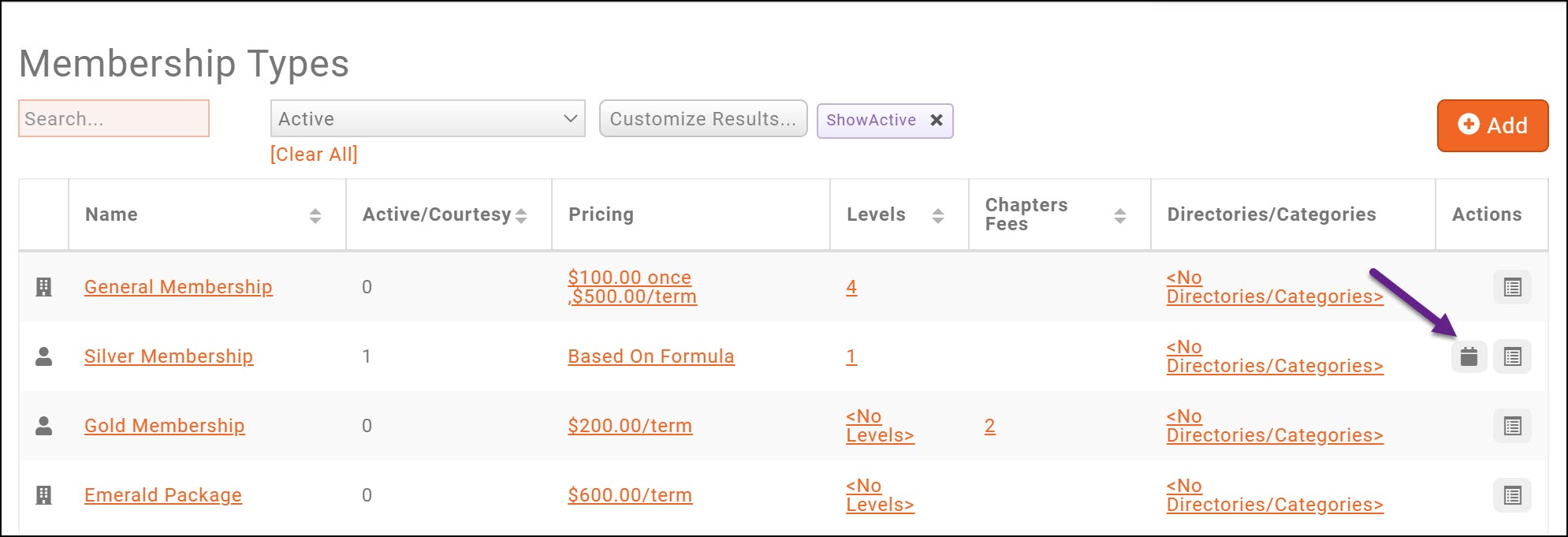The width and height of the screenshot is (1568, 537).
Task: Open list action icon for Emerald Package
Action: (x=1512, y=495)
